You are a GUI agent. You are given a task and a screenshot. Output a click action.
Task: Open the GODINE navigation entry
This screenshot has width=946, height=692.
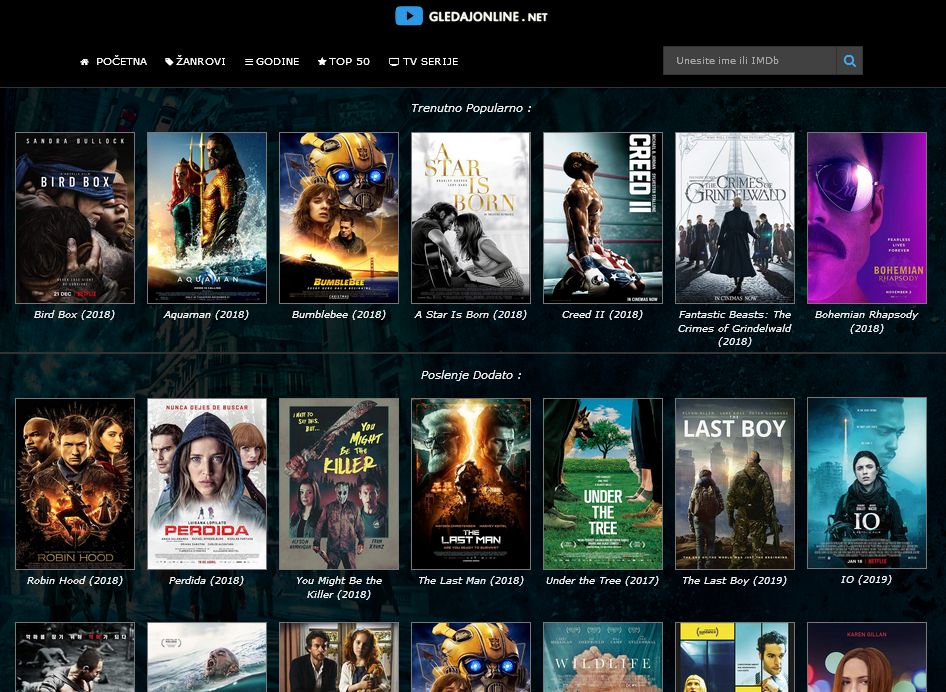click(x=277, y=61)
